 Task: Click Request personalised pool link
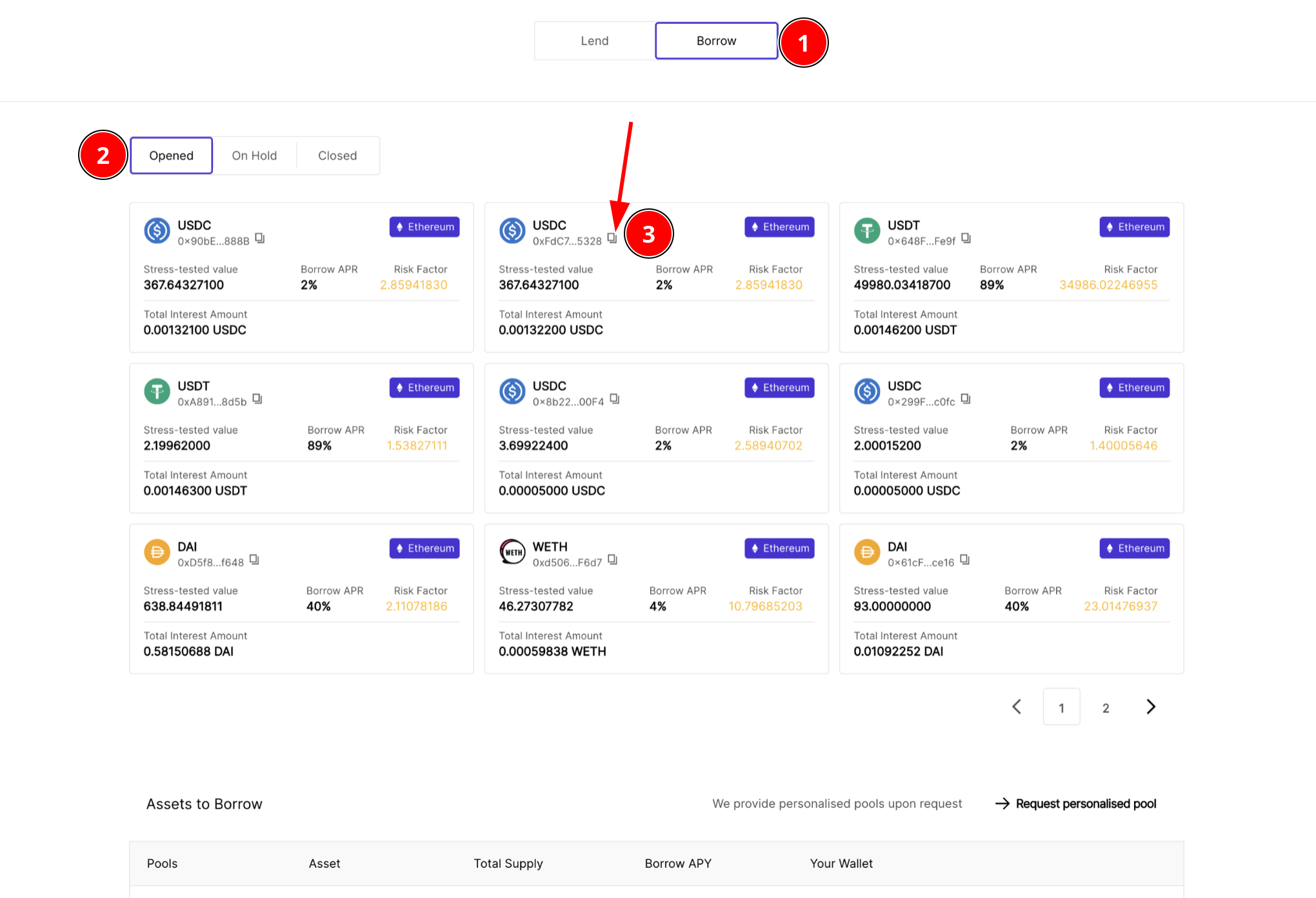pos(1085,804)
